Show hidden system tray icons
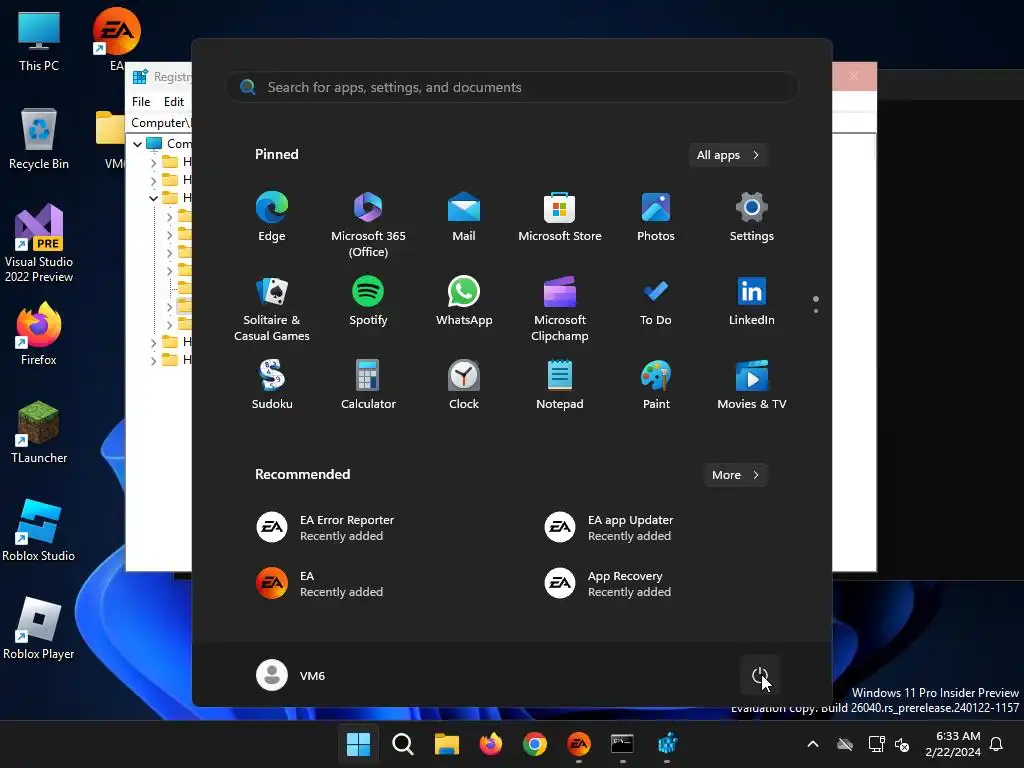Viewport: 1024px width, 768px height. coord(812,744)
